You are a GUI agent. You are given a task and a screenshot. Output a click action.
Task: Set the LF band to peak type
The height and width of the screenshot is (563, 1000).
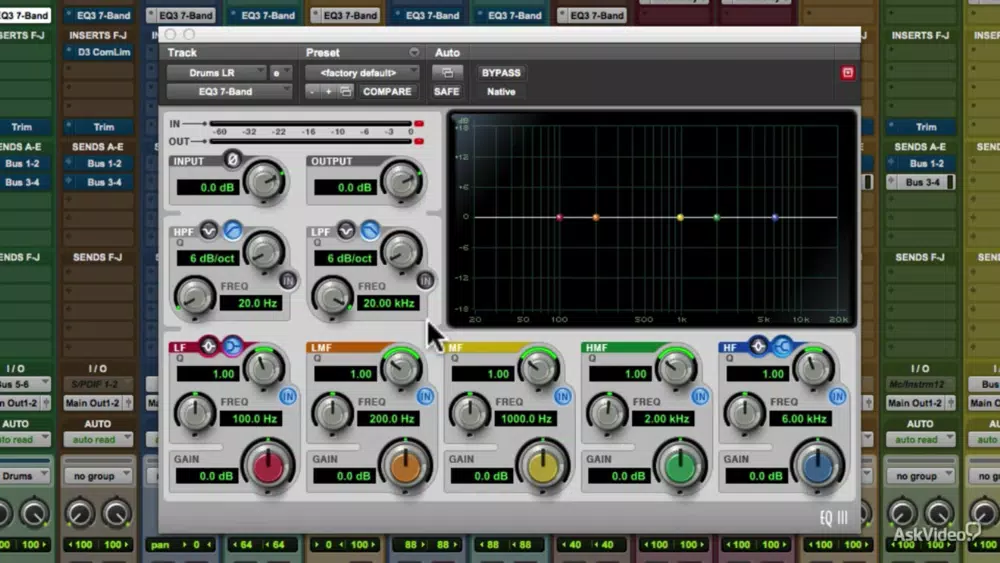point(209,346)
